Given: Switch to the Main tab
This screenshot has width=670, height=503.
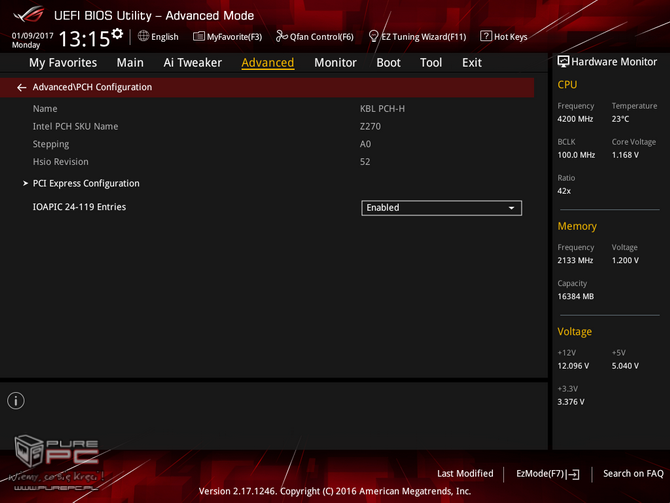Looking at the screenshot, I should tap(130, 63).
